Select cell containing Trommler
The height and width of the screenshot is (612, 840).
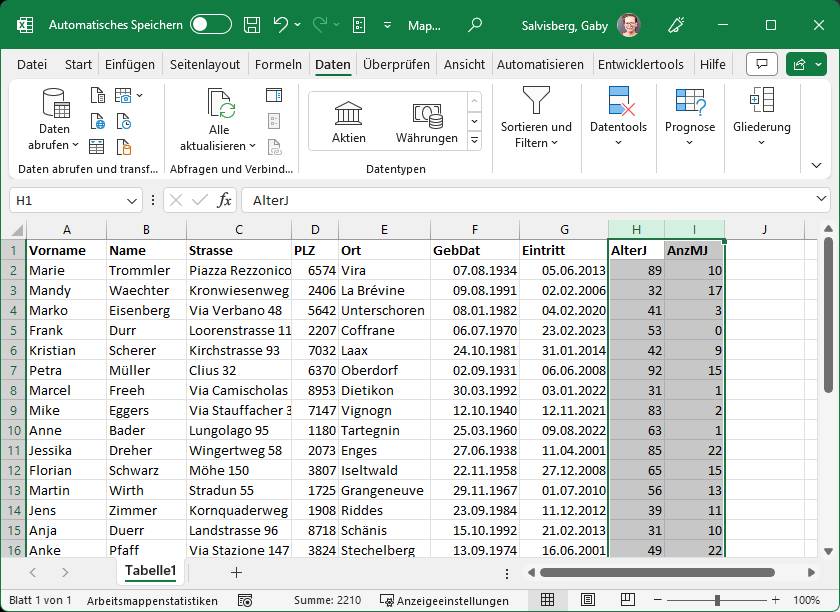(146, 271)
